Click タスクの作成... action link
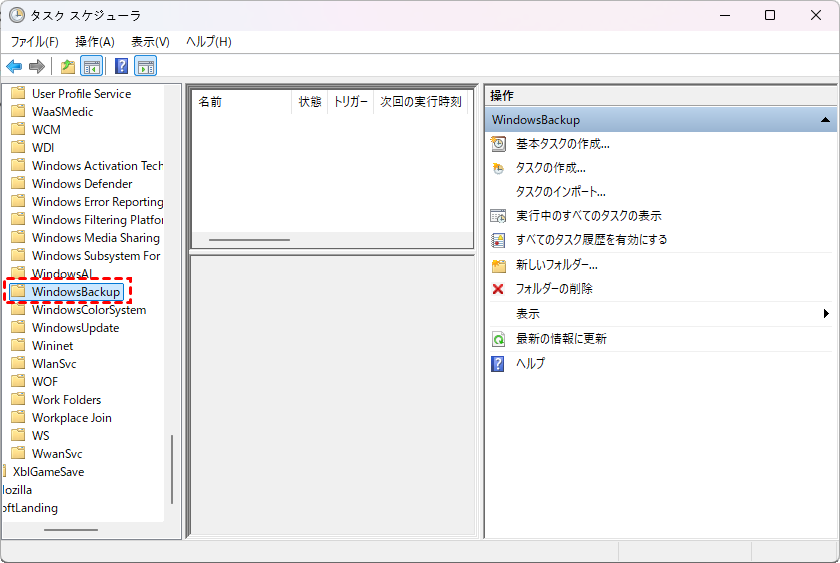840x563 pixels. (550, 168)
